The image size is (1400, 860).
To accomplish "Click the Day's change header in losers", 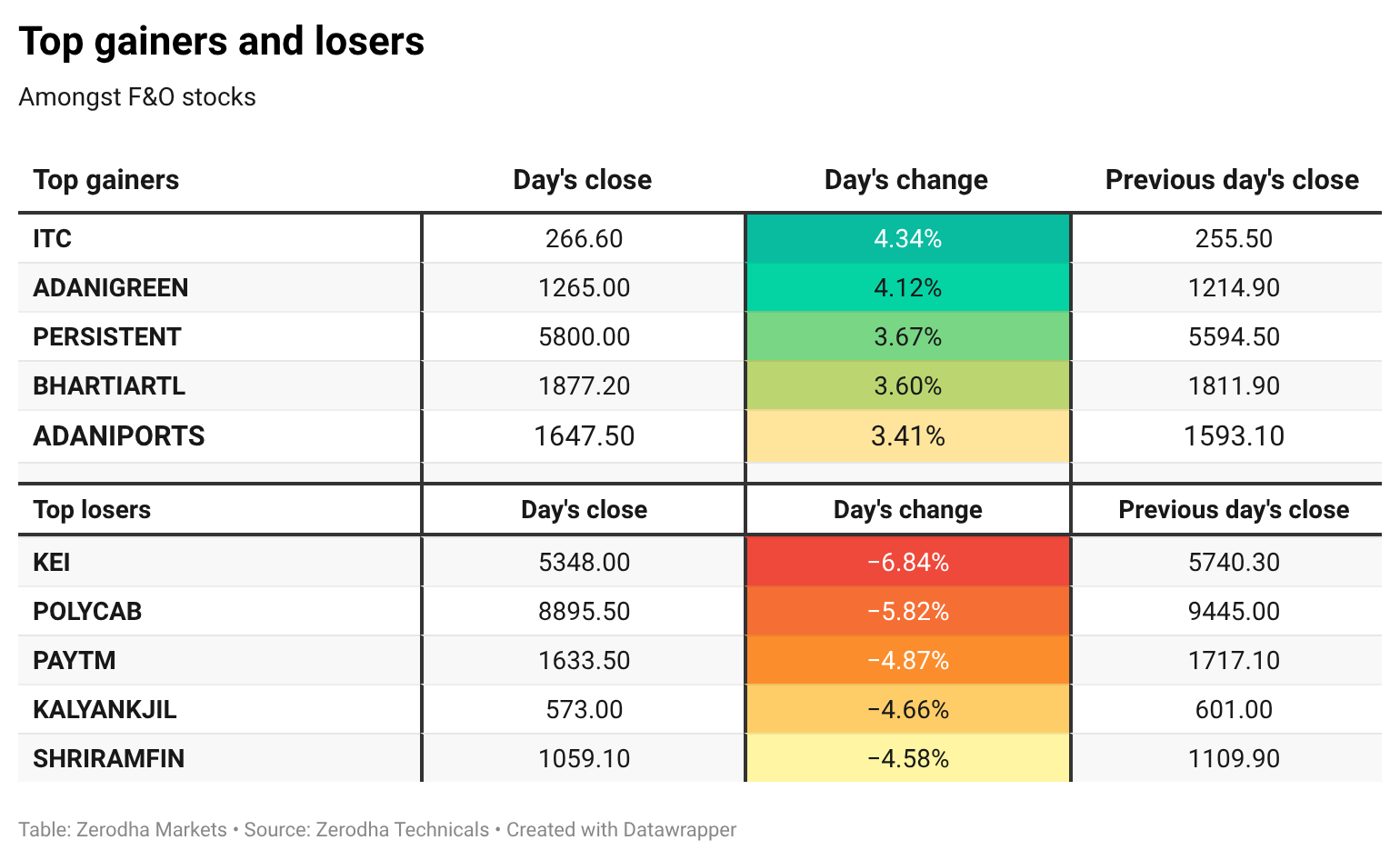I will (907, 510).
